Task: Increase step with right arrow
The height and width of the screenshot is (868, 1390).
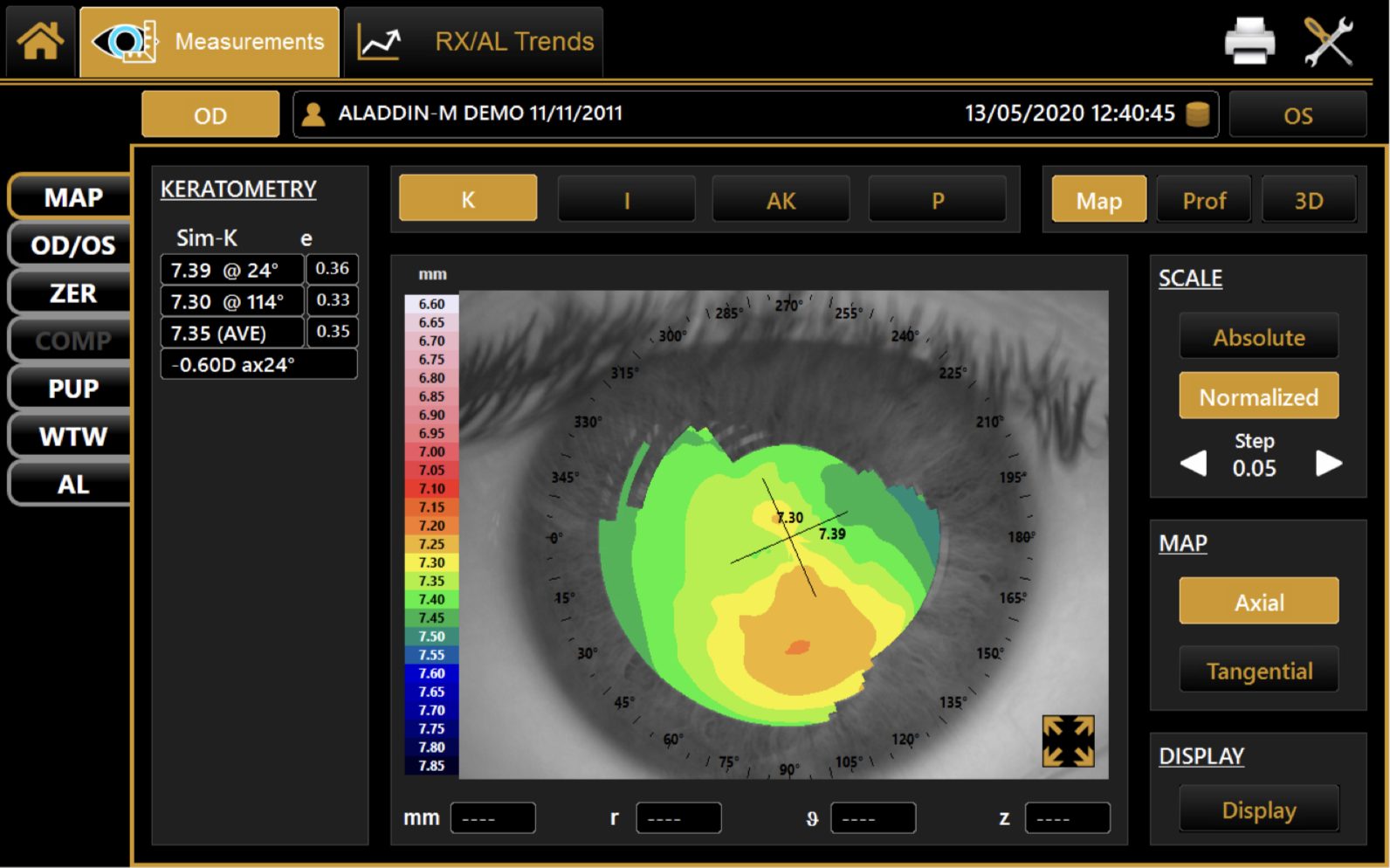Action: coord(1328,462)
